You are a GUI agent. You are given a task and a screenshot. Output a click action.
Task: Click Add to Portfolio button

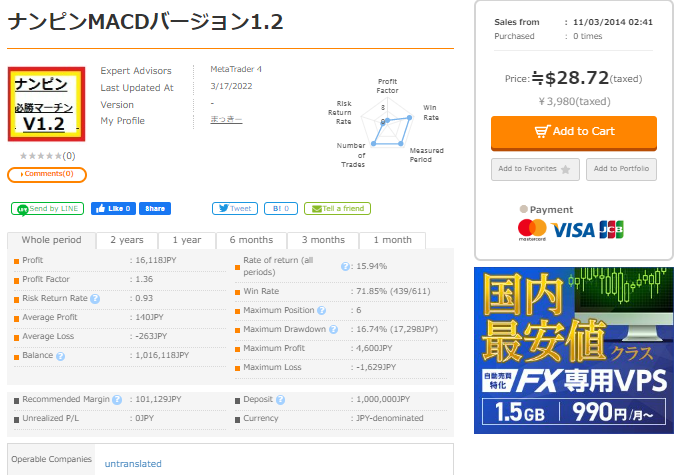tap(621, 169)
